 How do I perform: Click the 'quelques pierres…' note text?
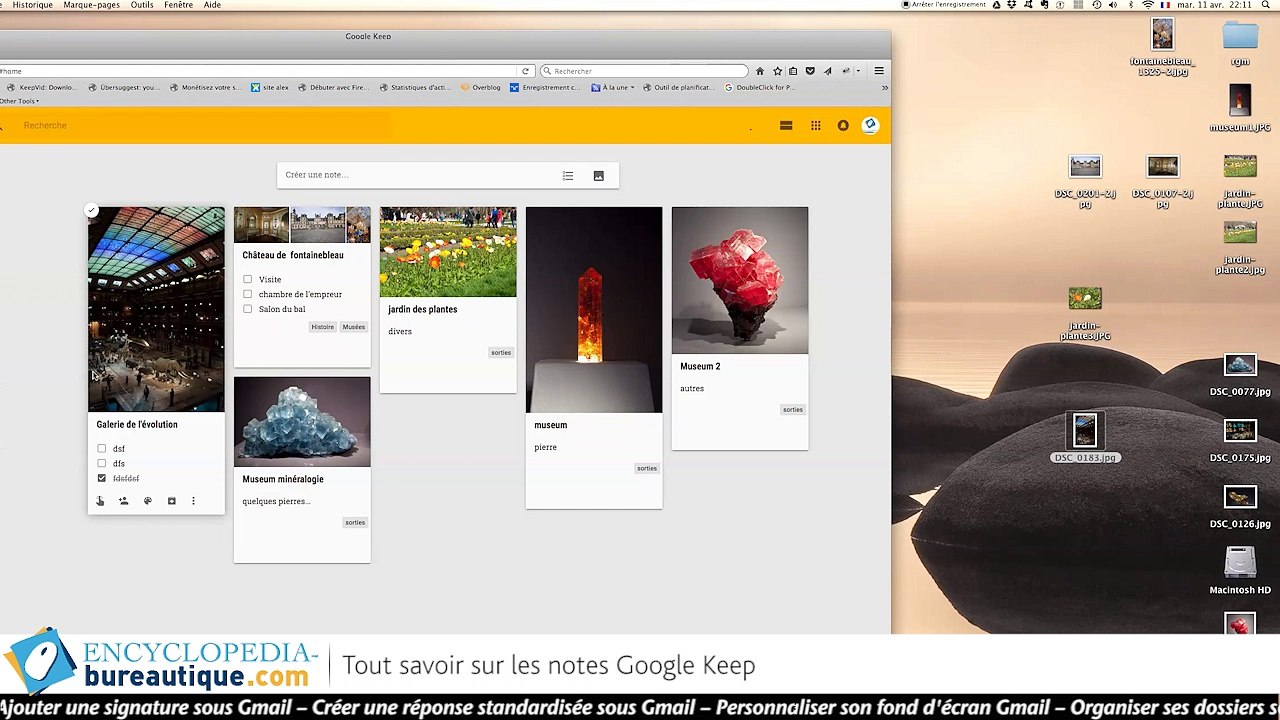[276, 501]
